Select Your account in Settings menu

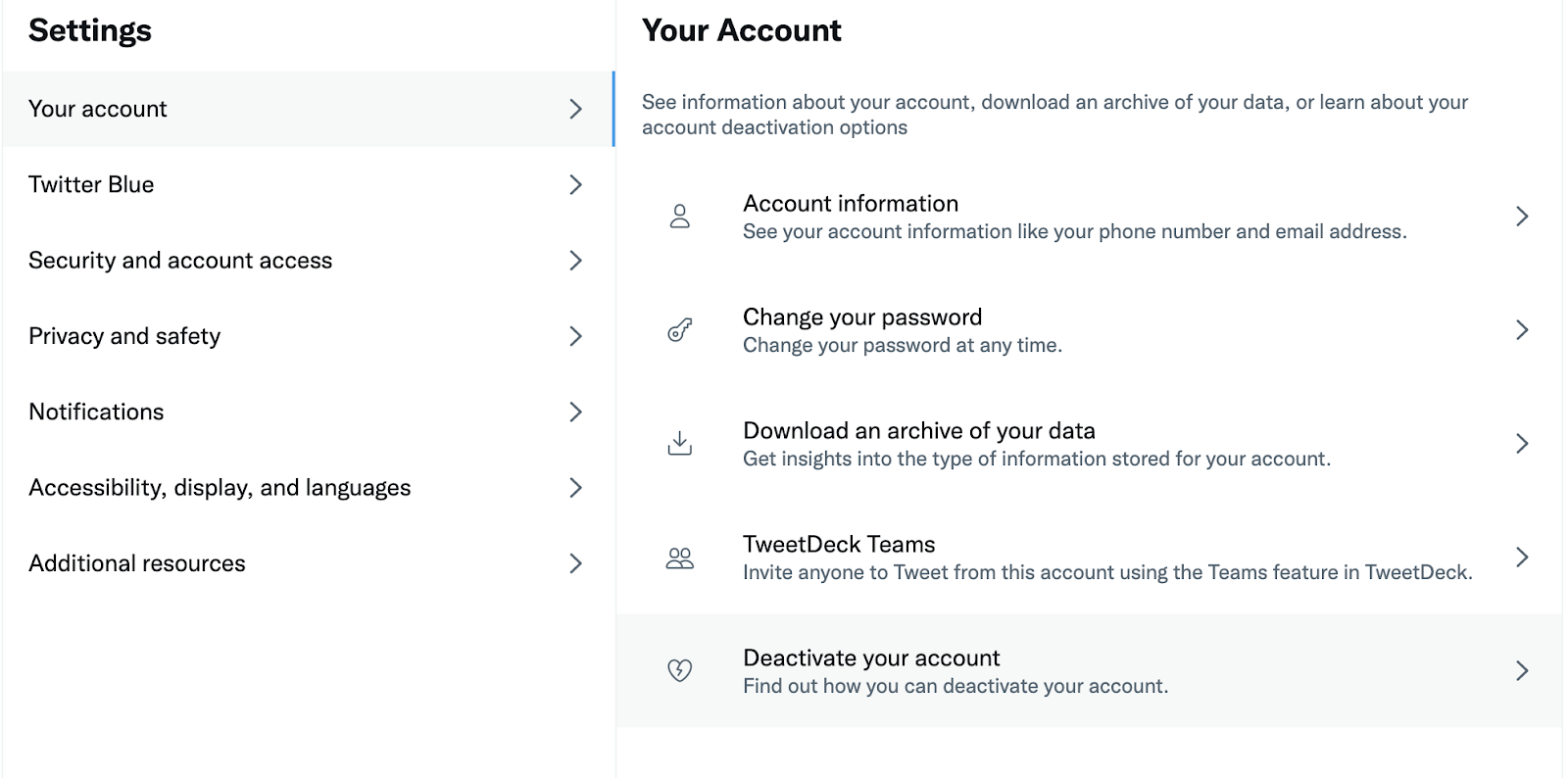(98, 109)
